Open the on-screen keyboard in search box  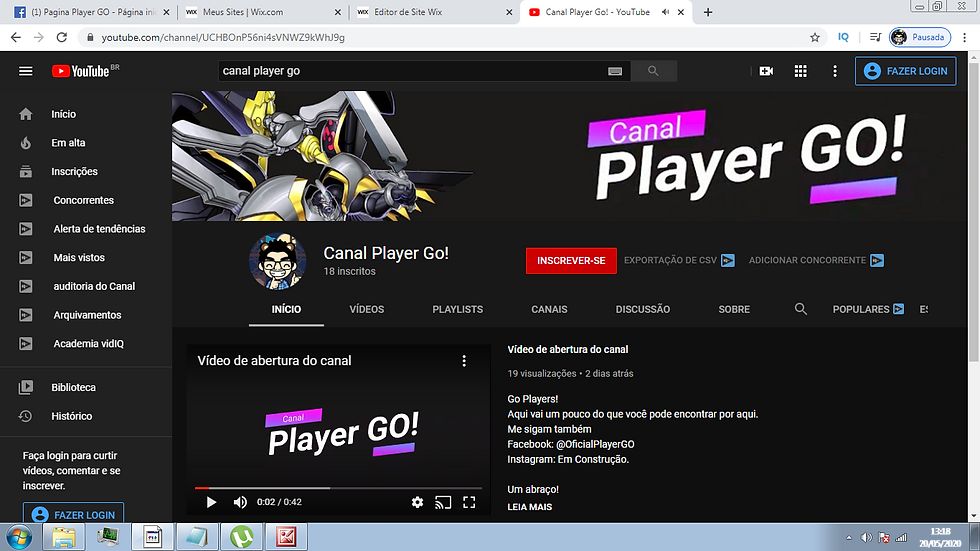pyautogui.click(x=615, y=71)
